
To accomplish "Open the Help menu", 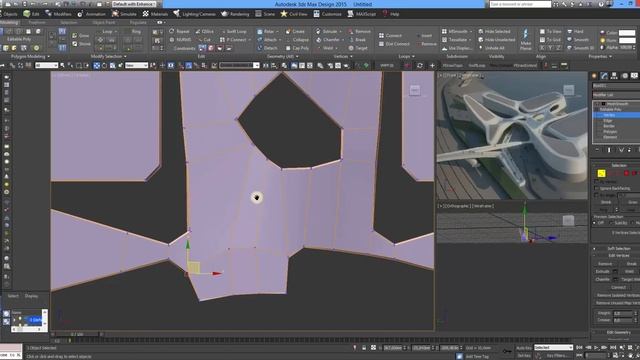I will tap(391, 14).
